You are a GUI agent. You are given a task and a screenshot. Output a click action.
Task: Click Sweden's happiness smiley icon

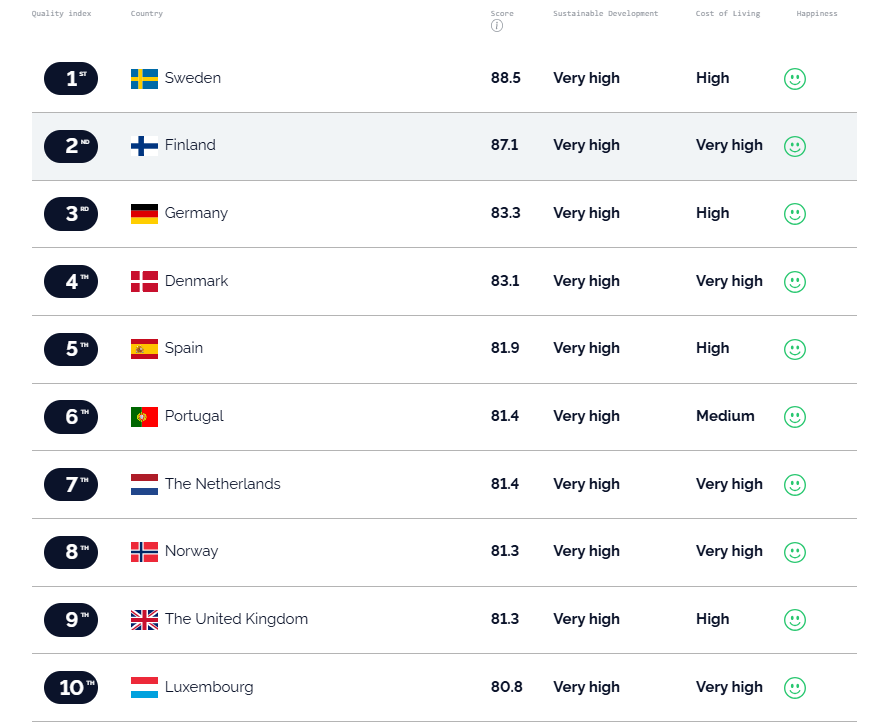pos(795,79)
